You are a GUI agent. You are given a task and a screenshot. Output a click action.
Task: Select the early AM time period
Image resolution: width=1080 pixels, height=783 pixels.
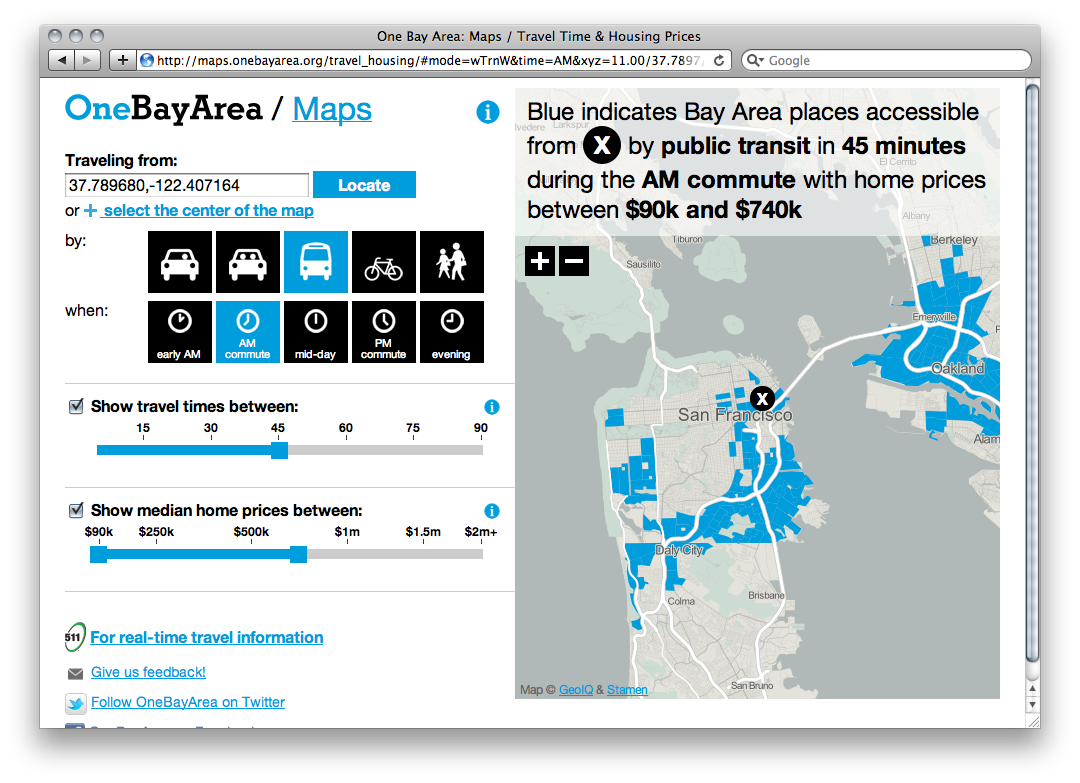[x=180, y=331]
